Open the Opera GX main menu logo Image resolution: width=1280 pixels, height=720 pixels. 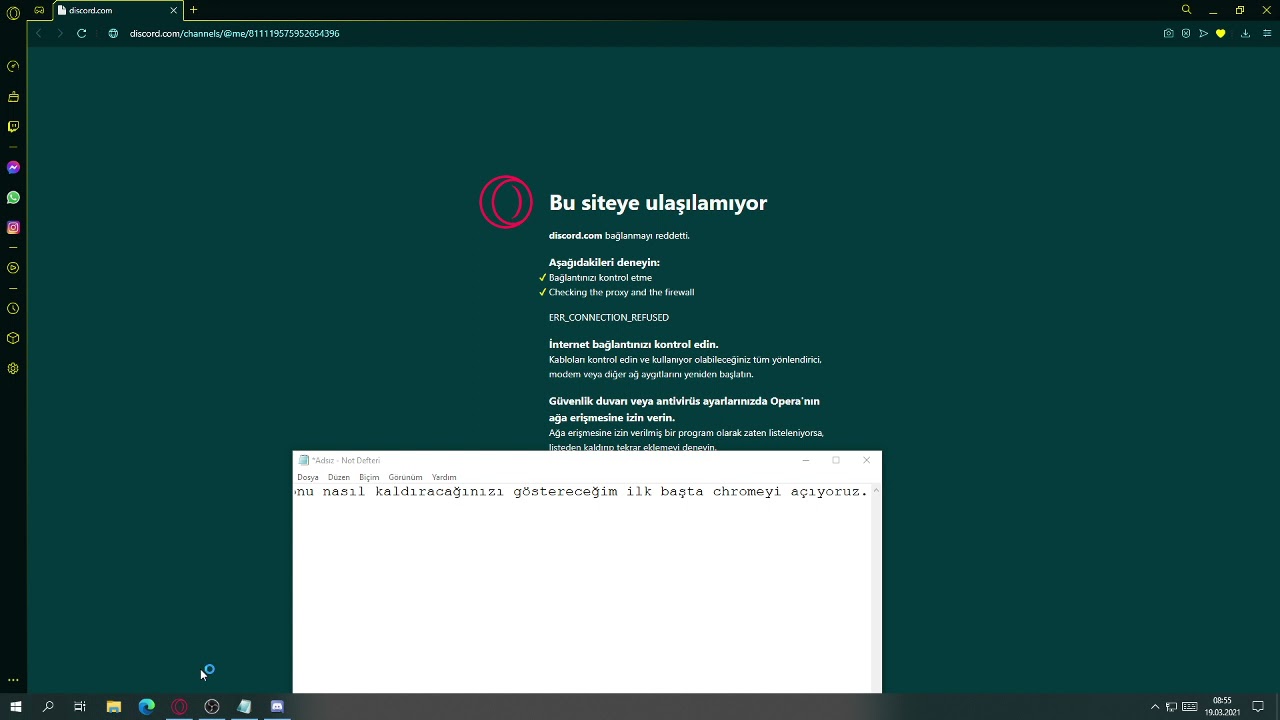pos(13,11)
